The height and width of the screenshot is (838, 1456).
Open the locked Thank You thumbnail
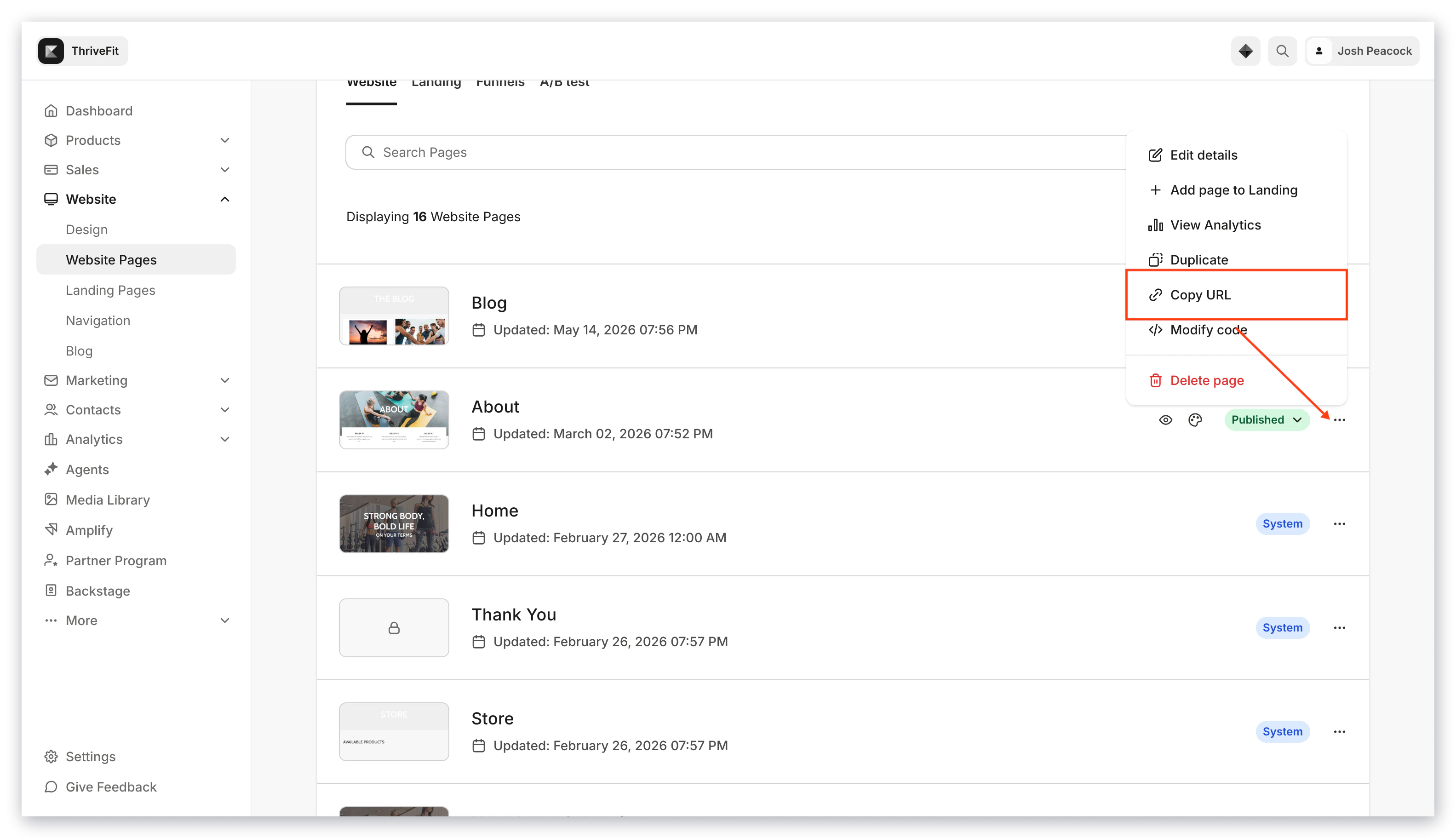pos(394,627)
